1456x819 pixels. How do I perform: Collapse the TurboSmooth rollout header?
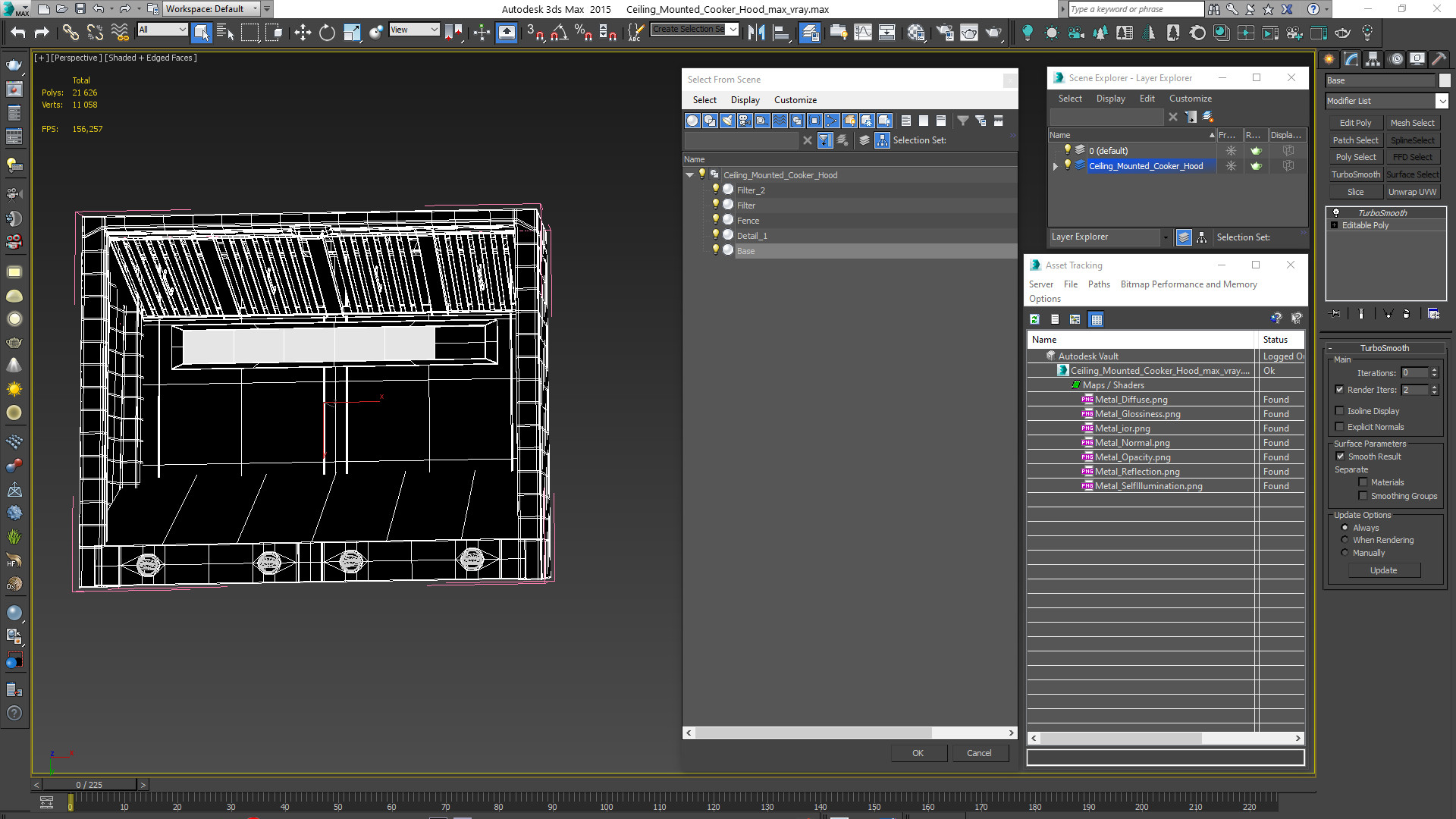point(1384,348)
